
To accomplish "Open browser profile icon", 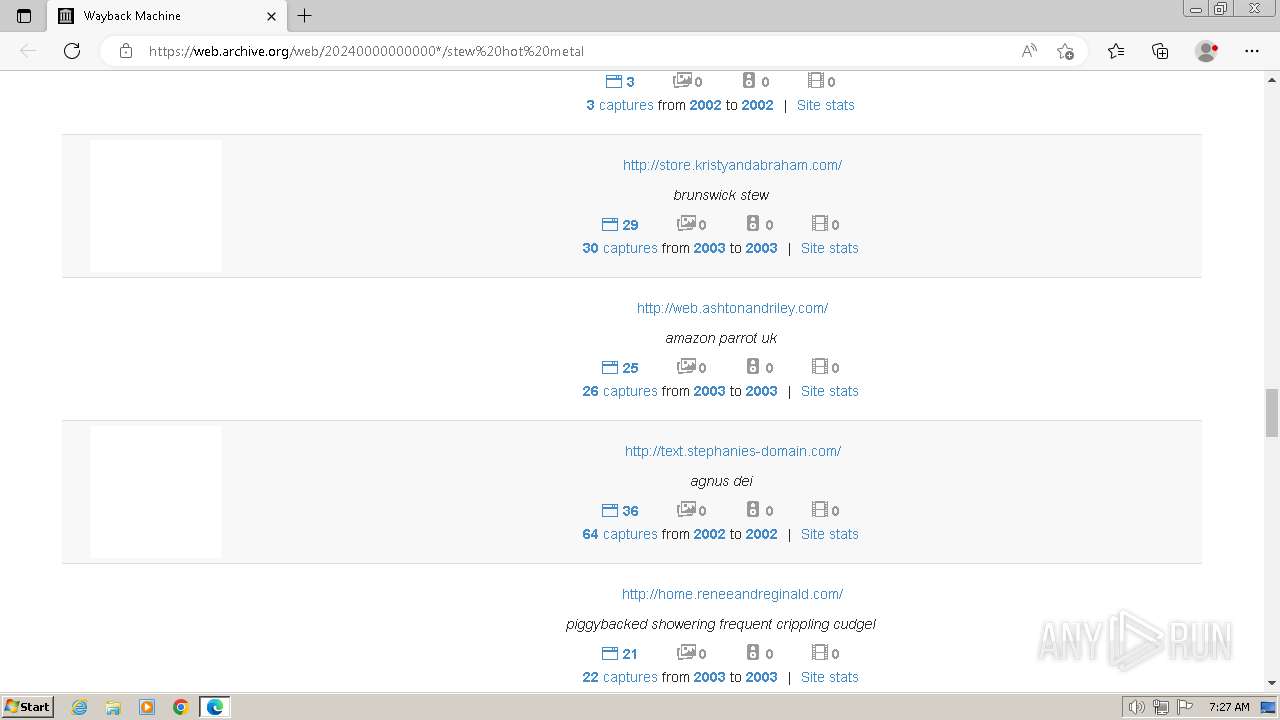I will [x=1207, y=51].
